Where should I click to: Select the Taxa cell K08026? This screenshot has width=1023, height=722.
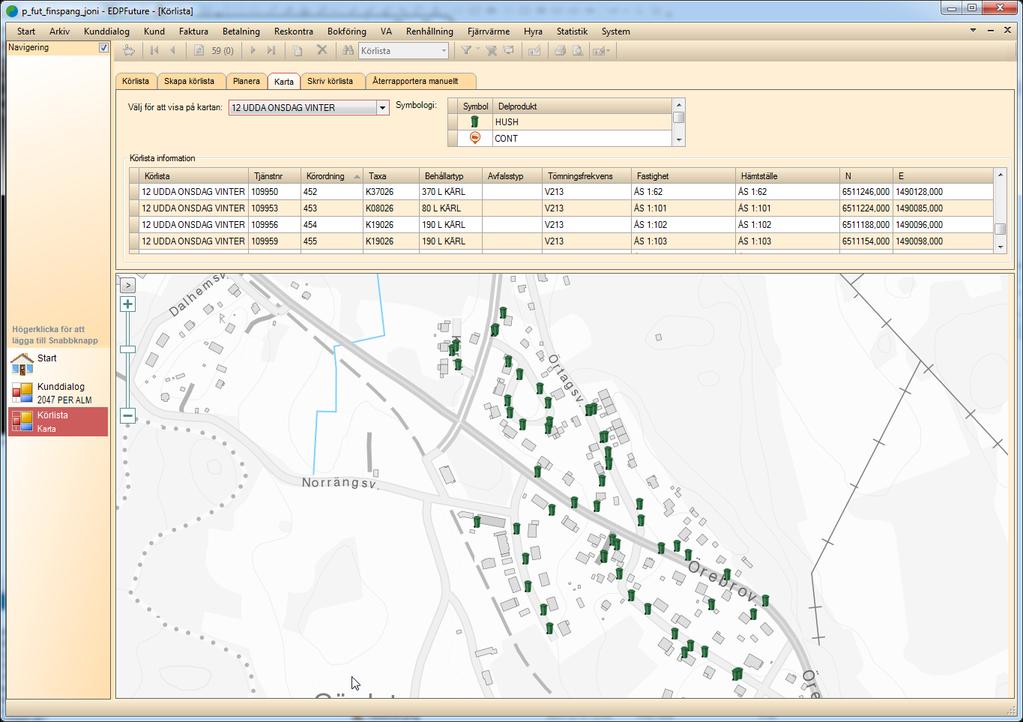391,208
